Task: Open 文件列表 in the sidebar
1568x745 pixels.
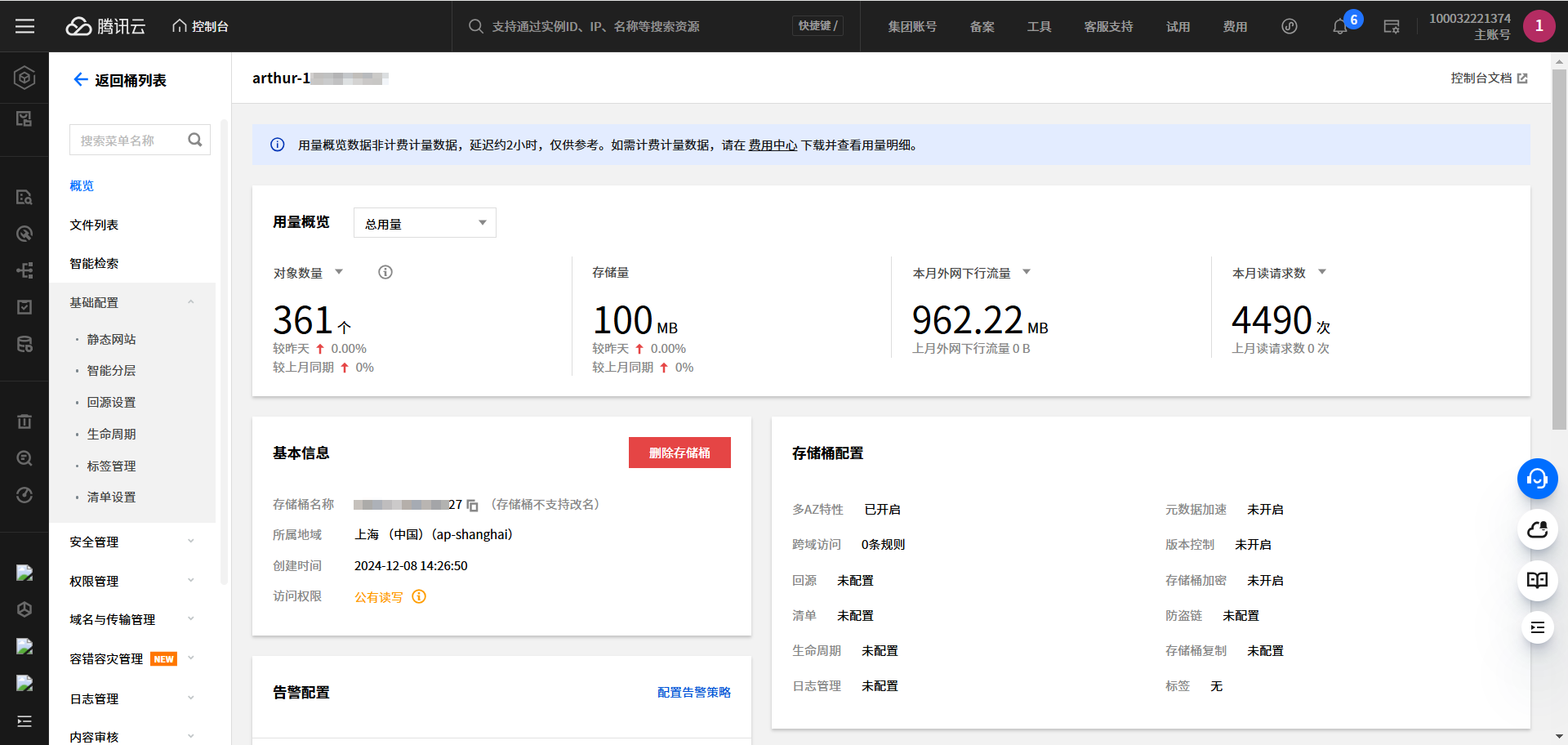Action: pyautogui.click(x=94, y=225)
